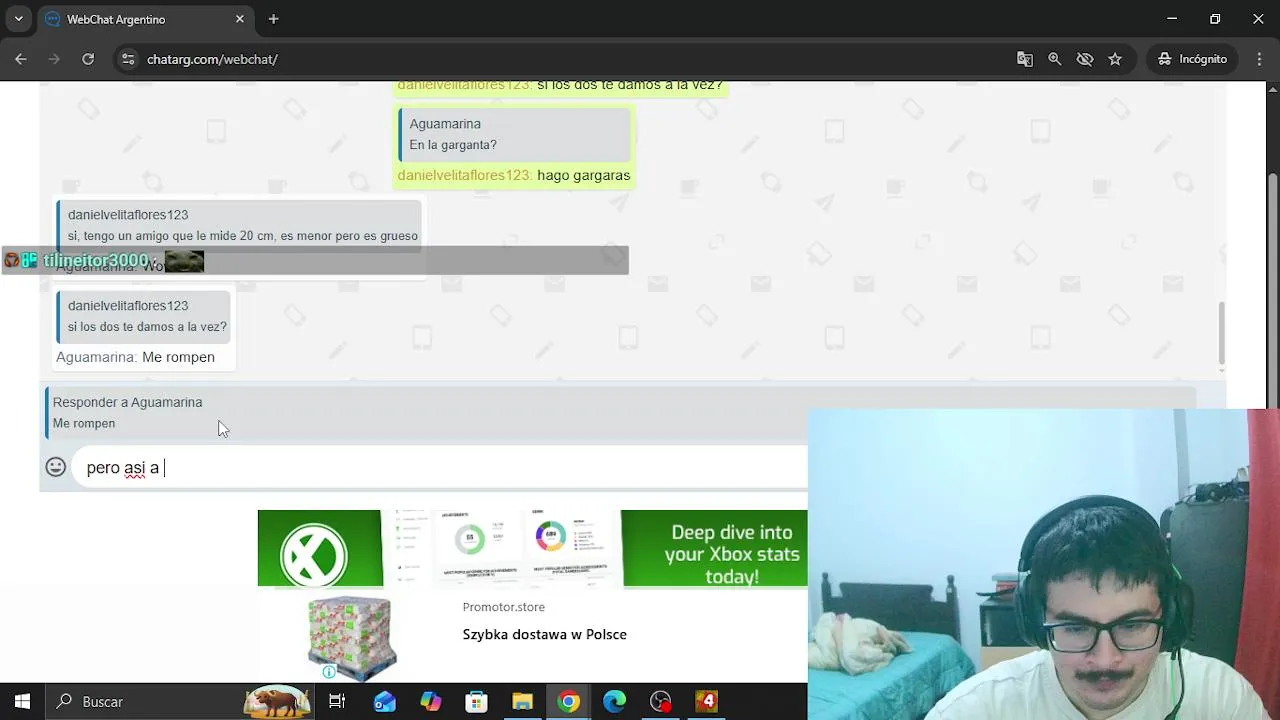Open the third-party cookies blocked eye icon
The height and width of the screenshot is (720, 1280).
[1085, 59]
